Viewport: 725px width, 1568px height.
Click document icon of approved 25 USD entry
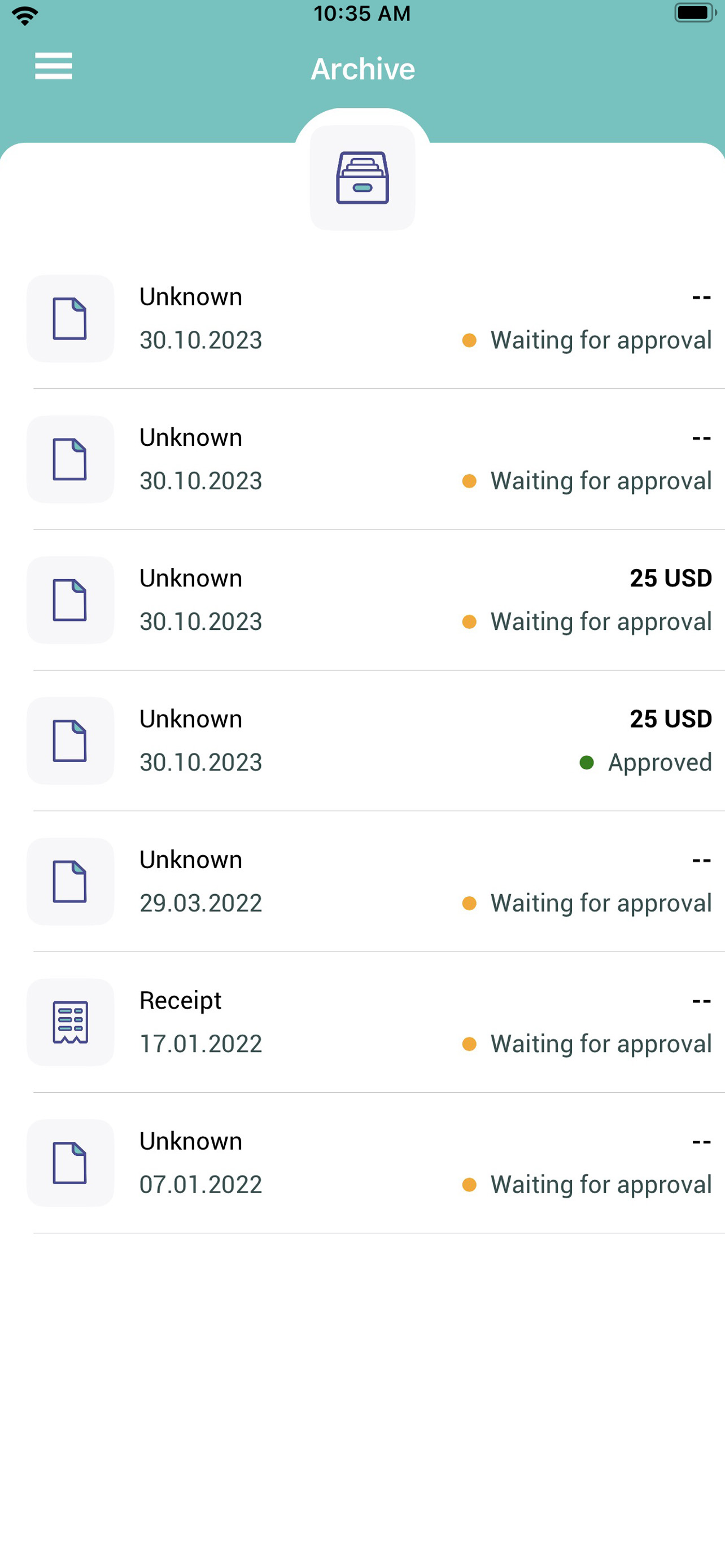click(70, 741)
